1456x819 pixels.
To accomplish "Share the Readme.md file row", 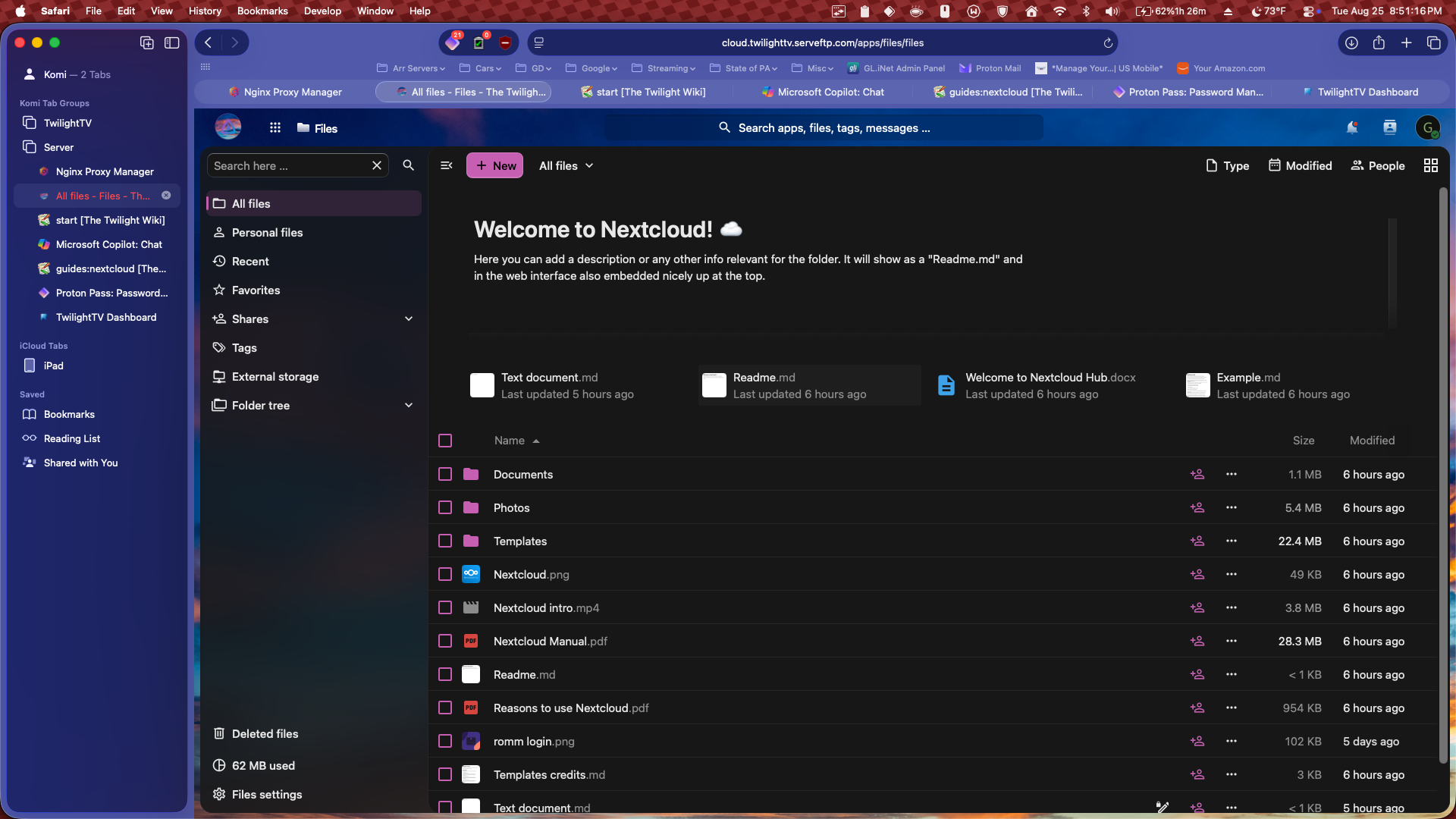I will tap(1197, 675).
